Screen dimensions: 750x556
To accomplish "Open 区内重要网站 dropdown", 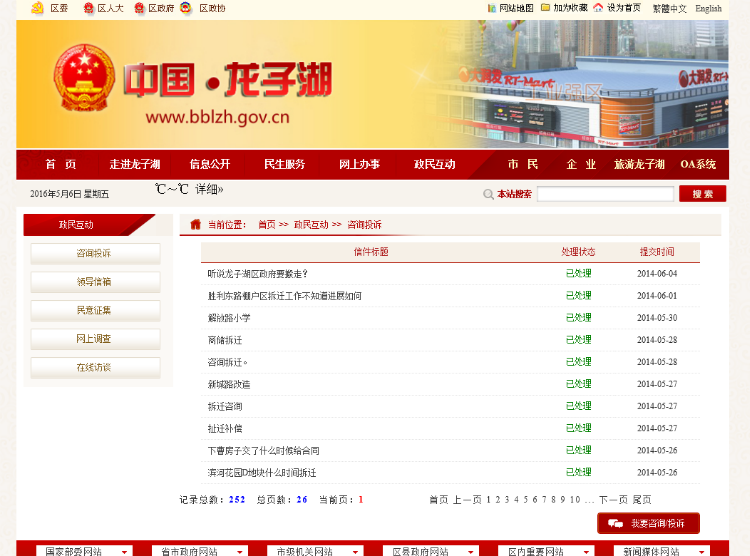I will [x=546, y=551].
